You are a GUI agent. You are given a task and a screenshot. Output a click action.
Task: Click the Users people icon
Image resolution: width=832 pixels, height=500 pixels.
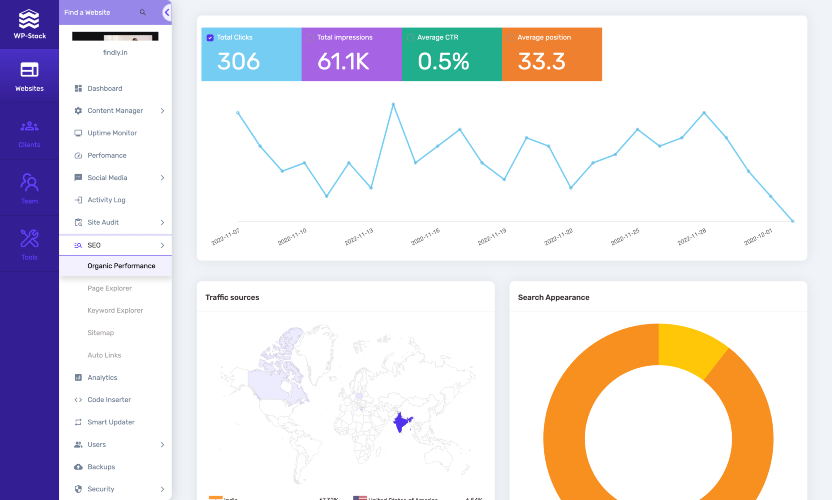pos(78,444)
